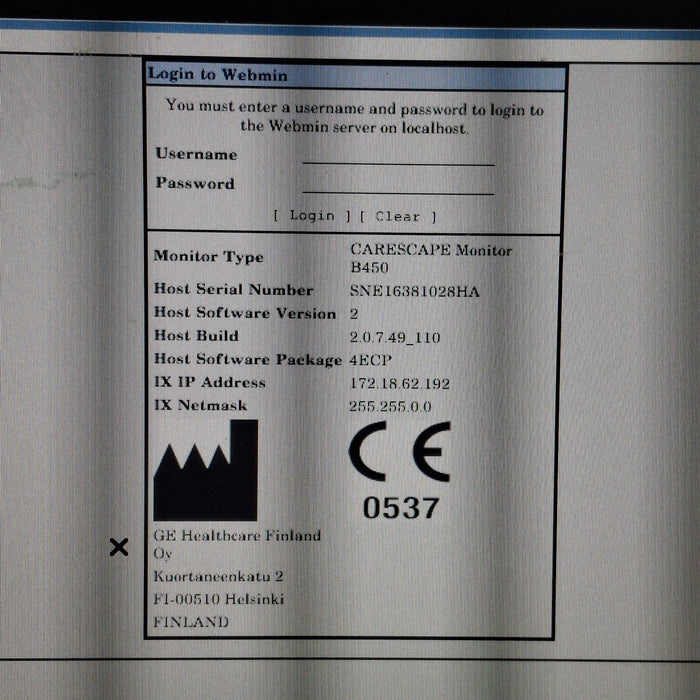The height and width of the screenshot is (700, 700).
Task: Click the software package value 4ECP
Action: (x=371, y=360)
